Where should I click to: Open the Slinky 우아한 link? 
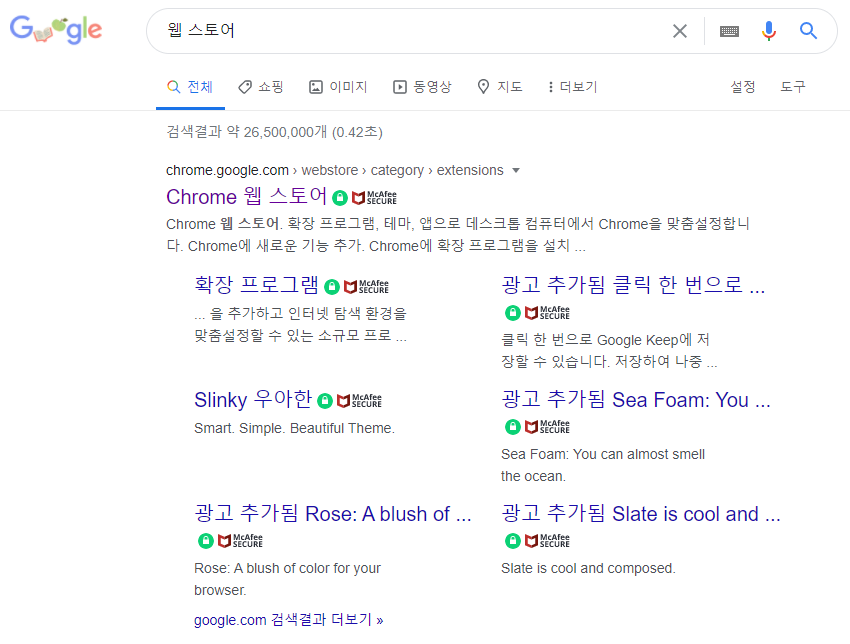(x=253, y=399)
